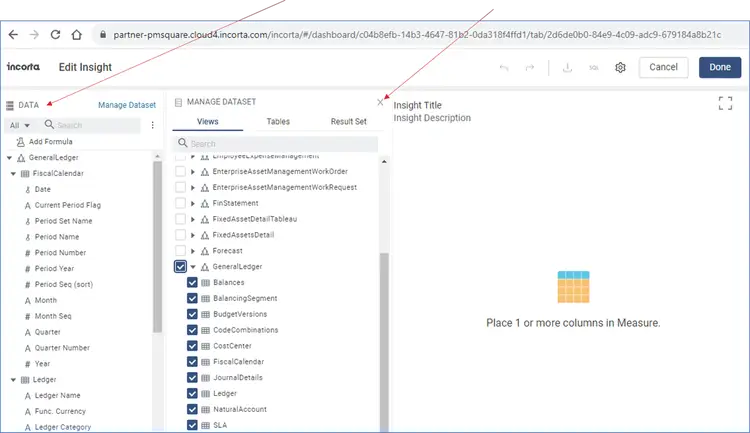Click the Data panel header icon
This screenshot has height=433, width=750.
(10, 105)
